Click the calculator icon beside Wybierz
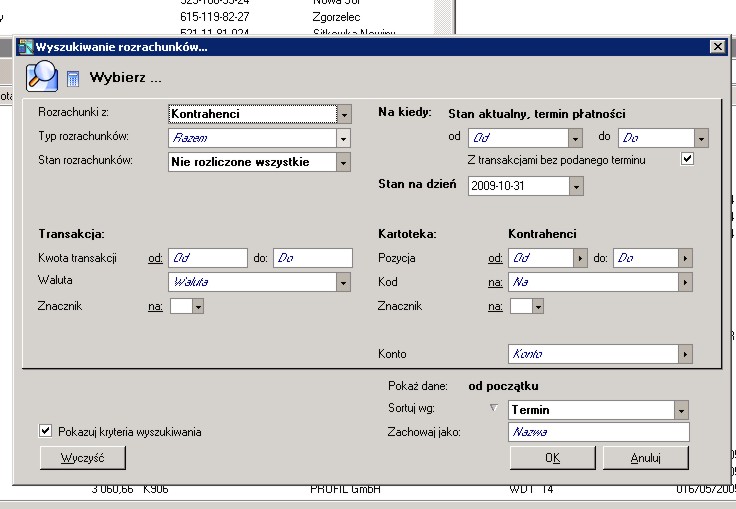Viewport: 736px width, 509px height. point(73,78)
